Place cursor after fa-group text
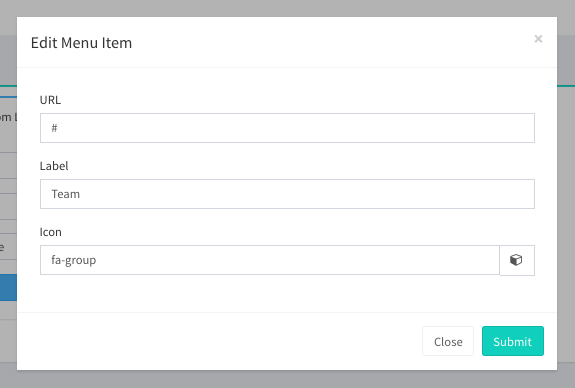The height and width of the screenshot is (388, 575). click(x=97, y=260)
